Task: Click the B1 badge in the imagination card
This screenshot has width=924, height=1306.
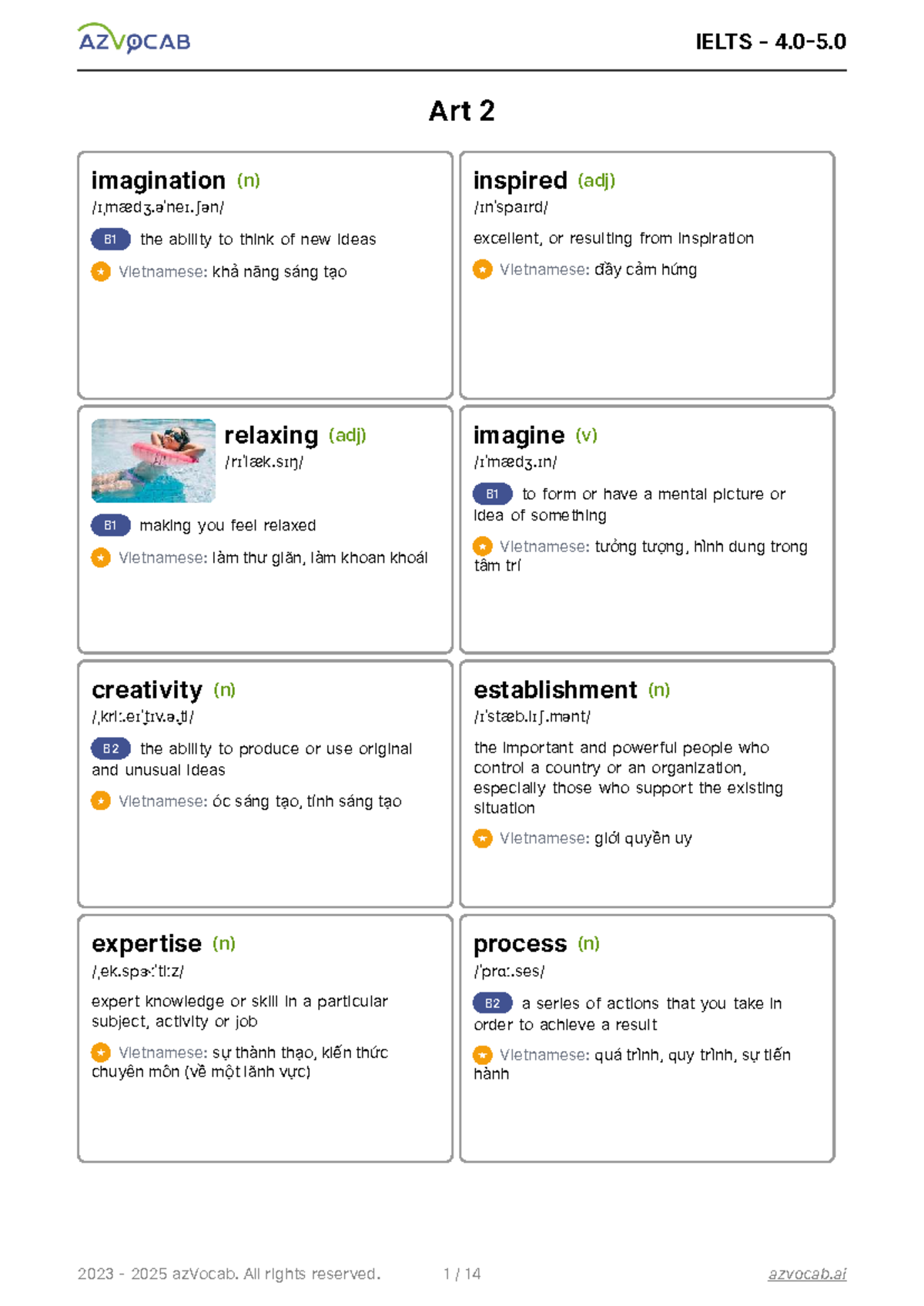Action: [111, 239]
